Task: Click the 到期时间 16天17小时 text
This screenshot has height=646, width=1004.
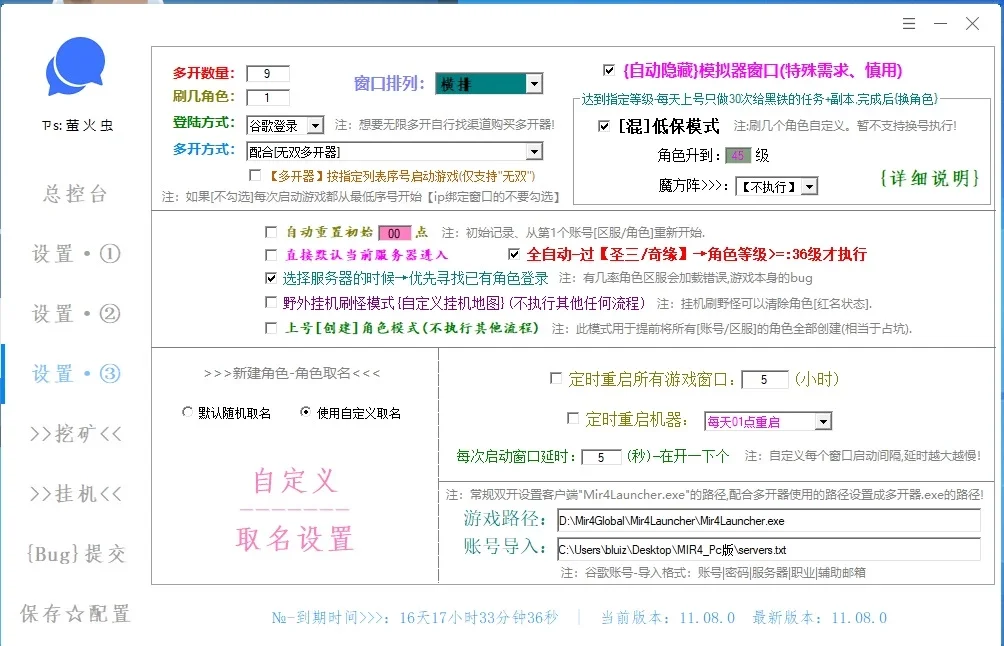Action: pyautogui.click(x=414, y=618)
